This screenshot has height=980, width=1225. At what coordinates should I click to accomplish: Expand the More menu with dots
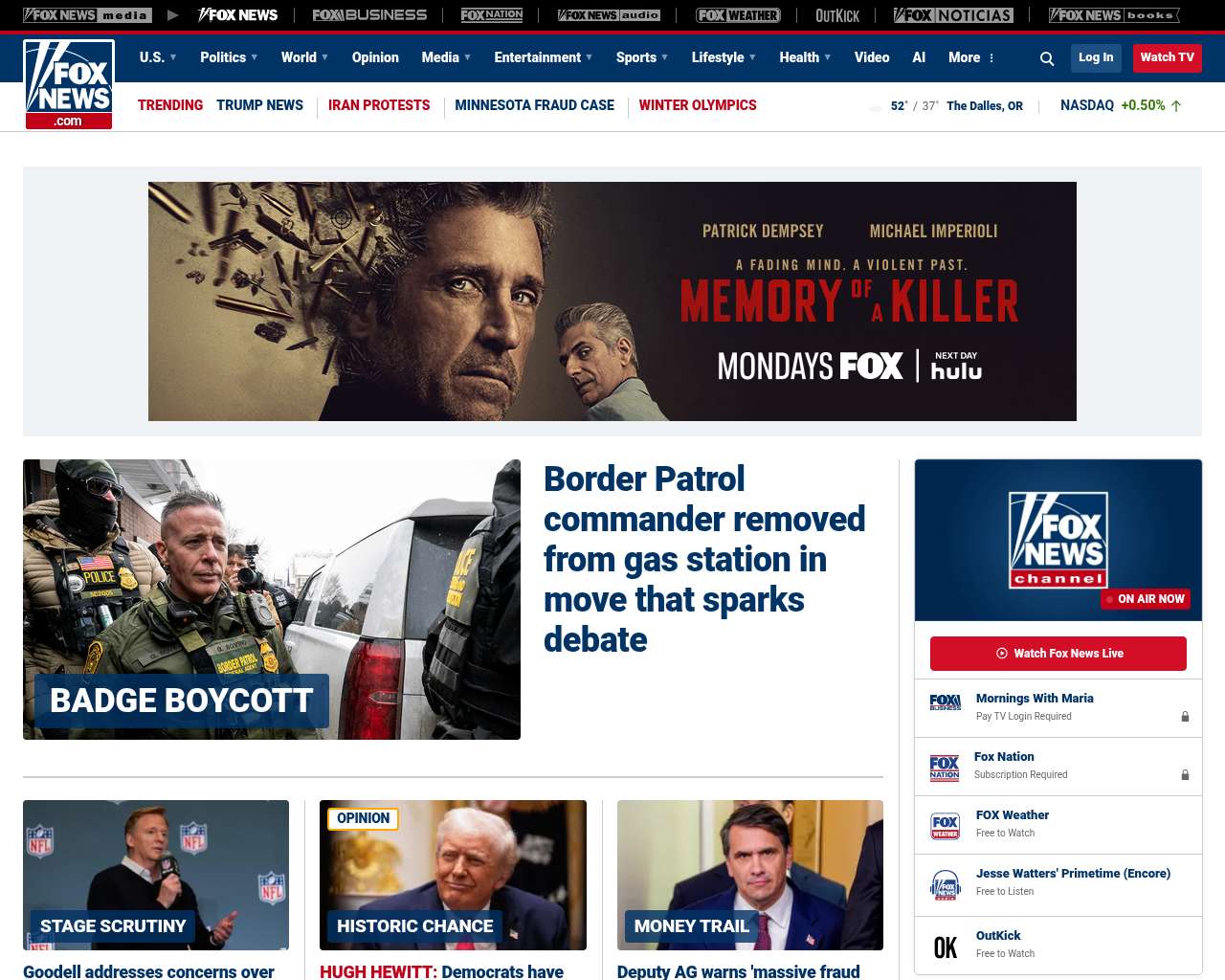point(971,57)
